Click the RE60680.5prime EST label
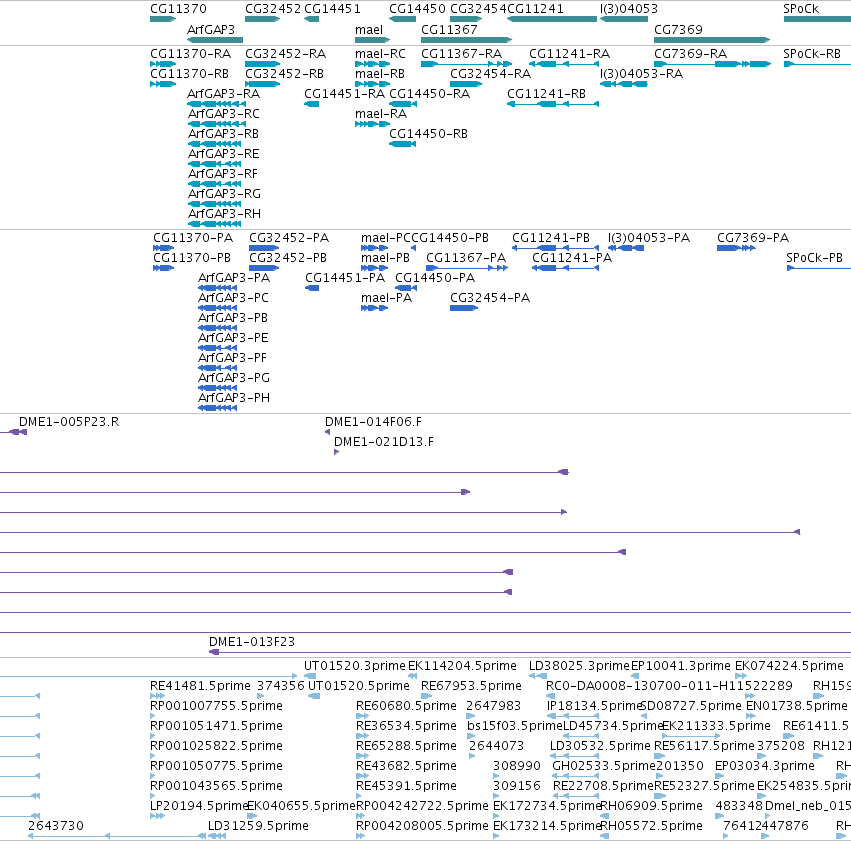This screenshot has width=851, height=841. pos(407,706)
